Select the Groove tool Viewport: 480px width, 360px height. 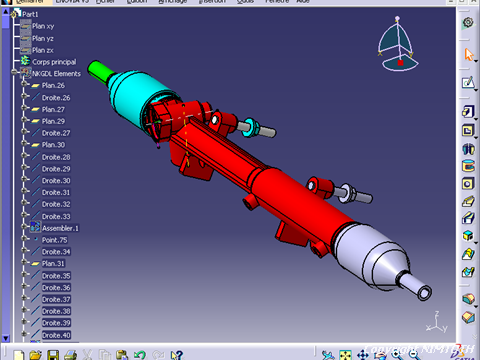click(468, 166)
